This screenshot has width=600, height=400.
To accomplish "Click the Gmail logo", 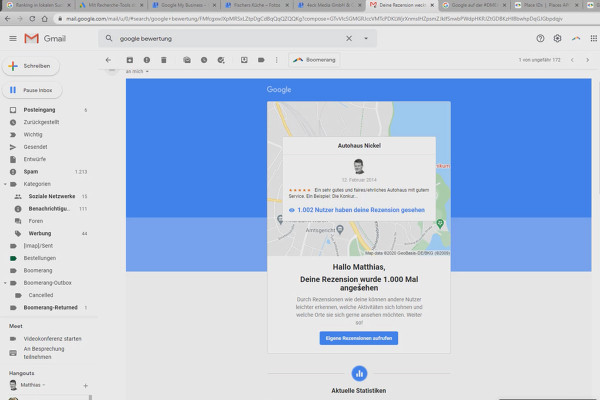I will point(45,38).
